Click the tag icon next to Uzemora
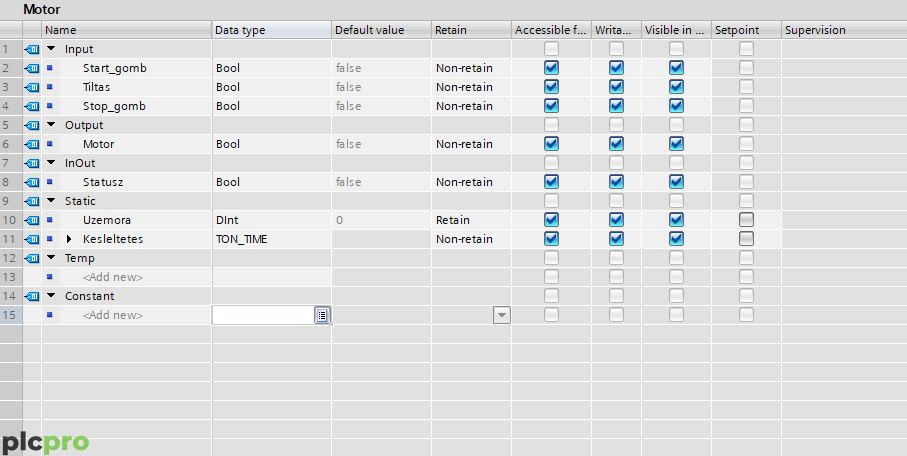The image size is (907, 456). click(32, 220)
